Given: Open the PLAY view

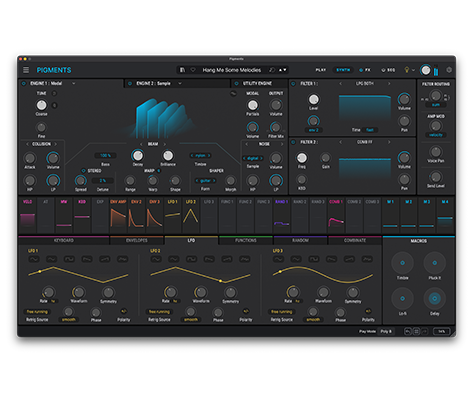Looking at the screenshot, I should 321,70.
